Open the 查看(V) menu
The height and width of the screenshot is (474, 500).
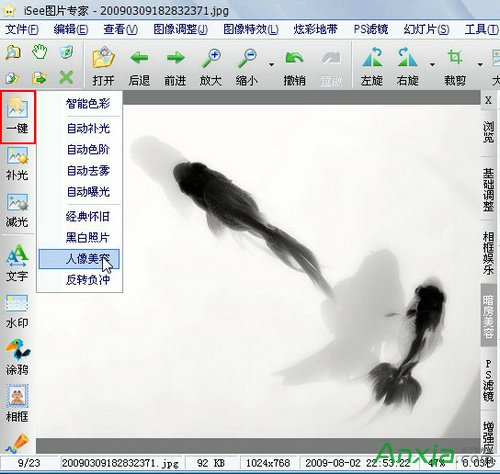pyautogui.click(x=120, y=30)
